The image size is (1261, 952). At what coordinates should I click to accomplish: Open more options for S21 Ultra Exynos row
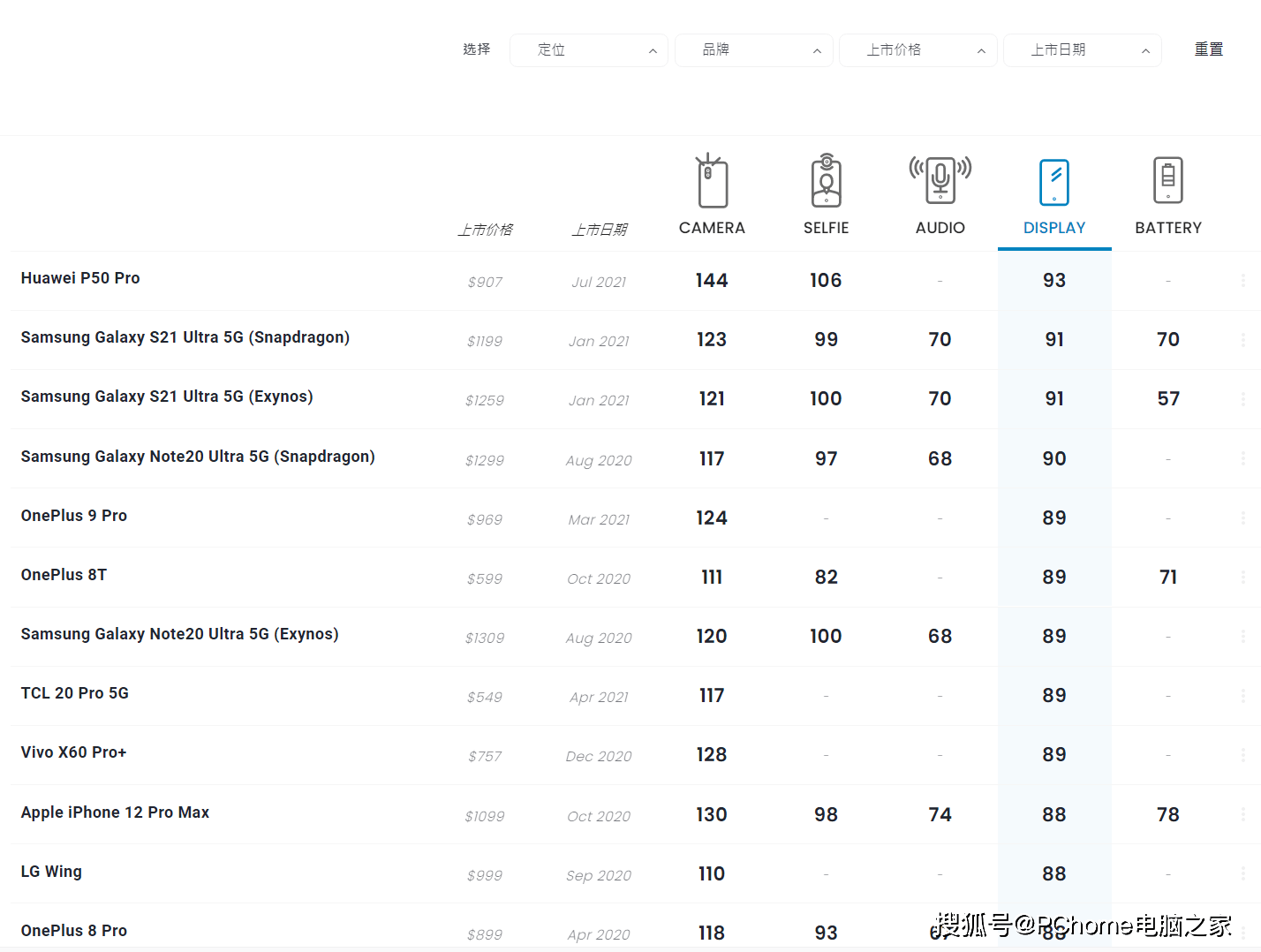tap(1242, 398)
